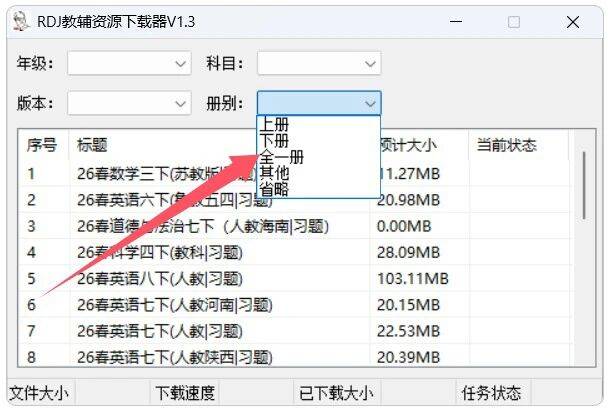This screenshot has width=609, height=415.
Task: Close the RDJ downloader window
Action: point(571,21)
